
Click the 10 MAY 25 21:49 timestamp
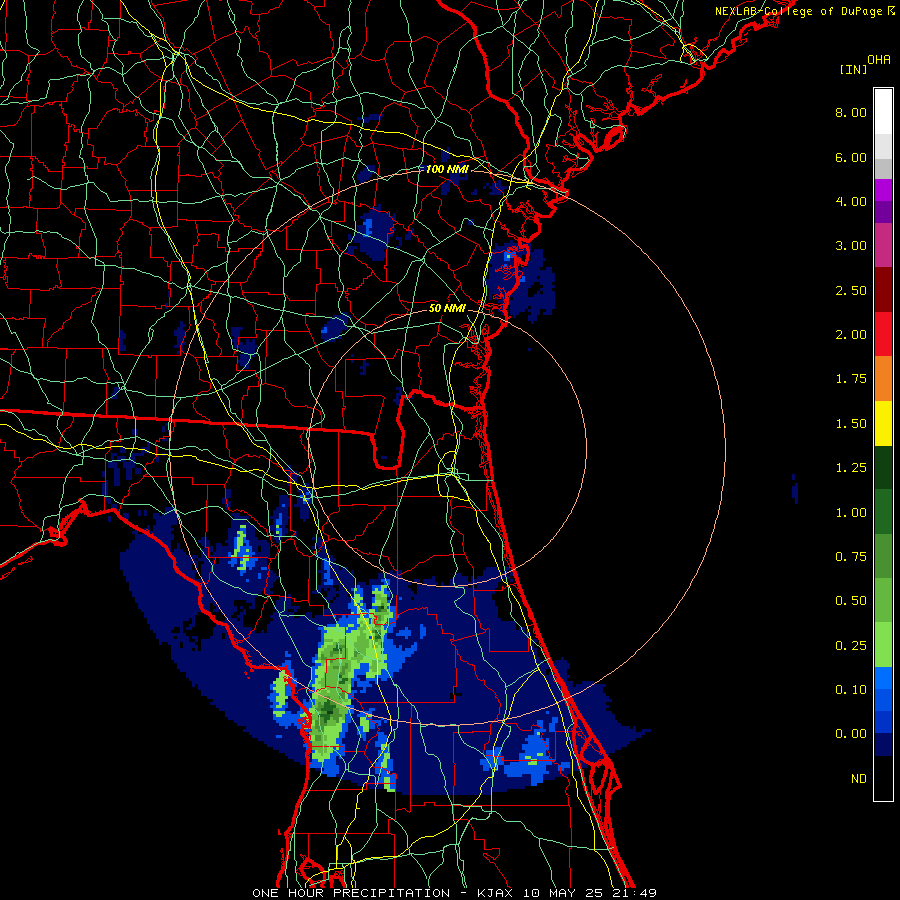590,893
